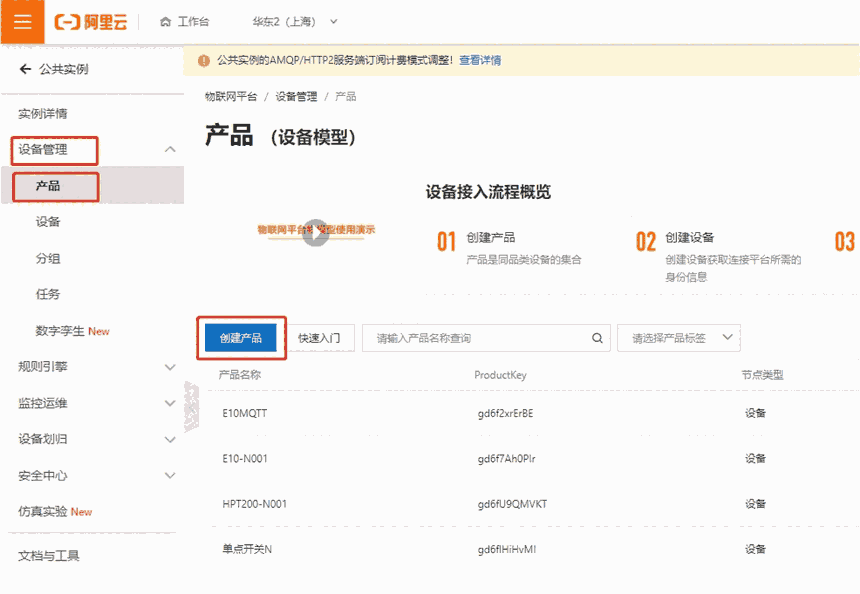The image size is (860, 594).
Task: Open the hamburger navigation menu
Action: coord(22,22)
